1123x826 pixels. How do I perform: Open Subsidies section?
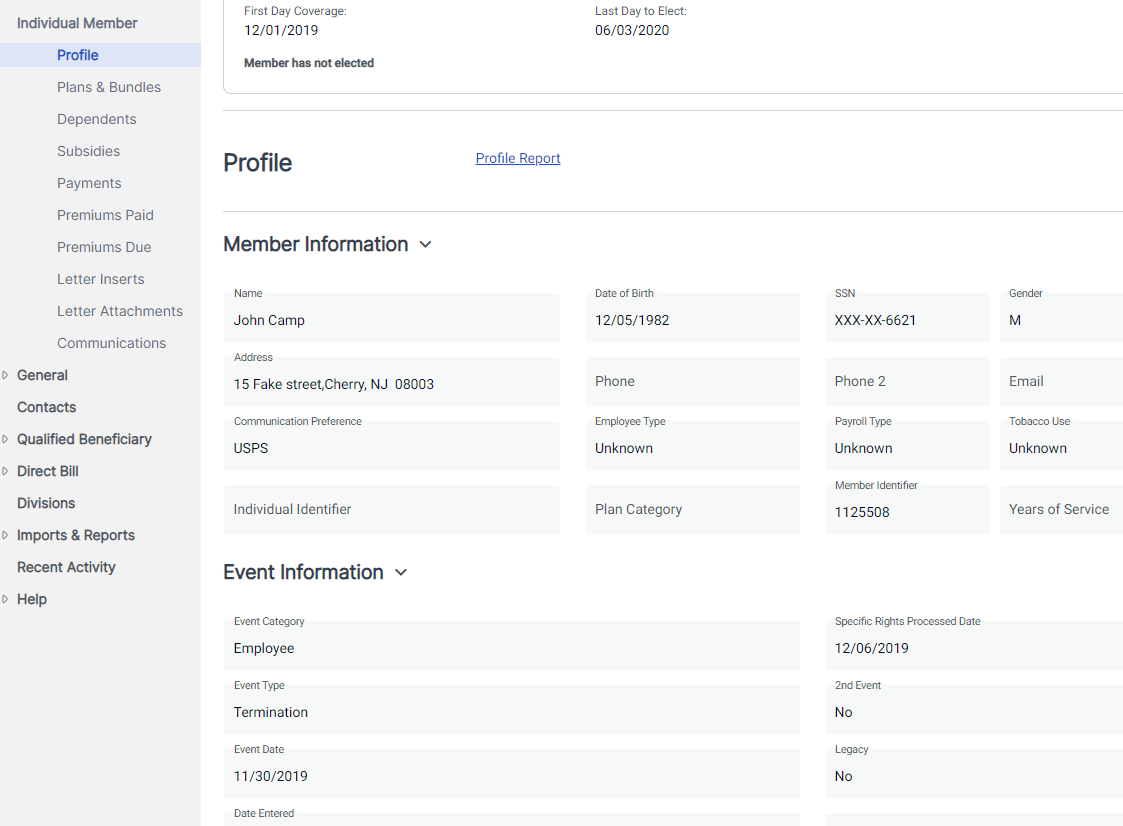point(89,151)
